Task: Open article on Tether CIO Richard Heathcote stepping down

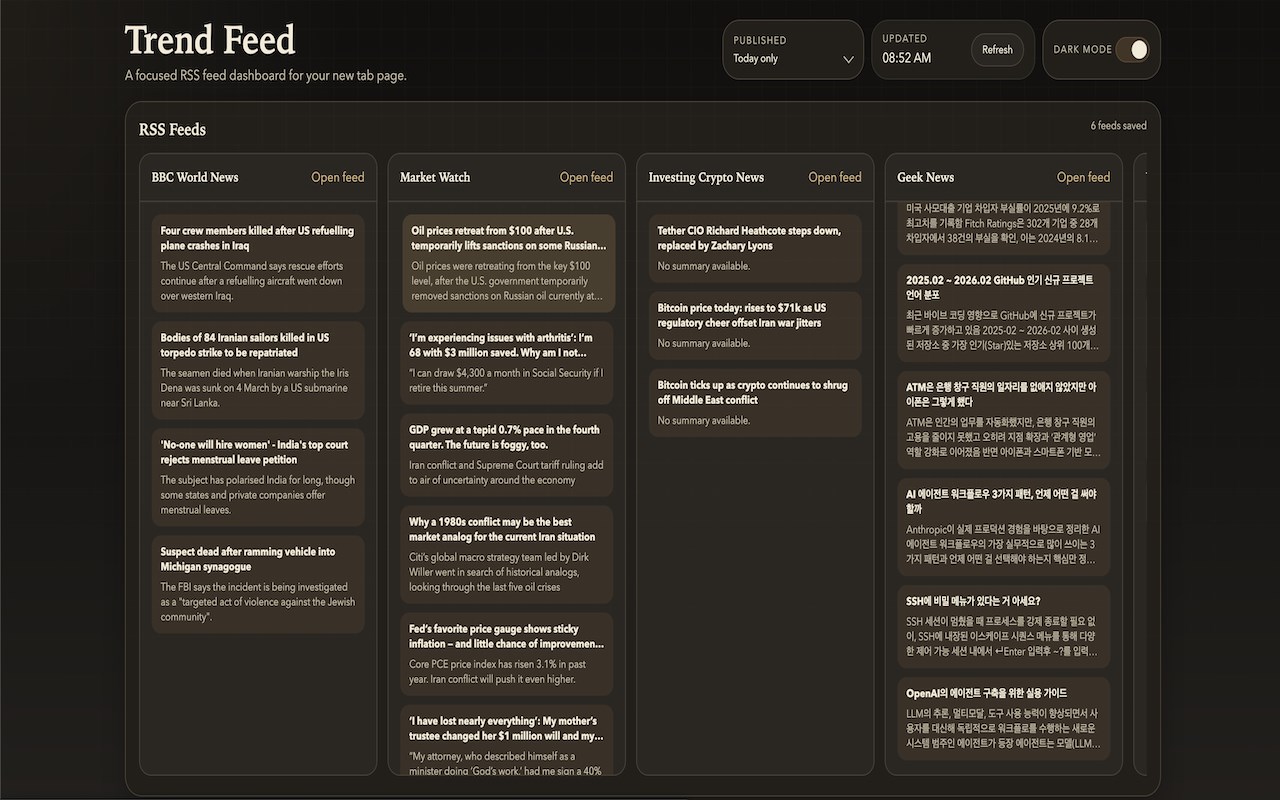Action: click(755, 248)
